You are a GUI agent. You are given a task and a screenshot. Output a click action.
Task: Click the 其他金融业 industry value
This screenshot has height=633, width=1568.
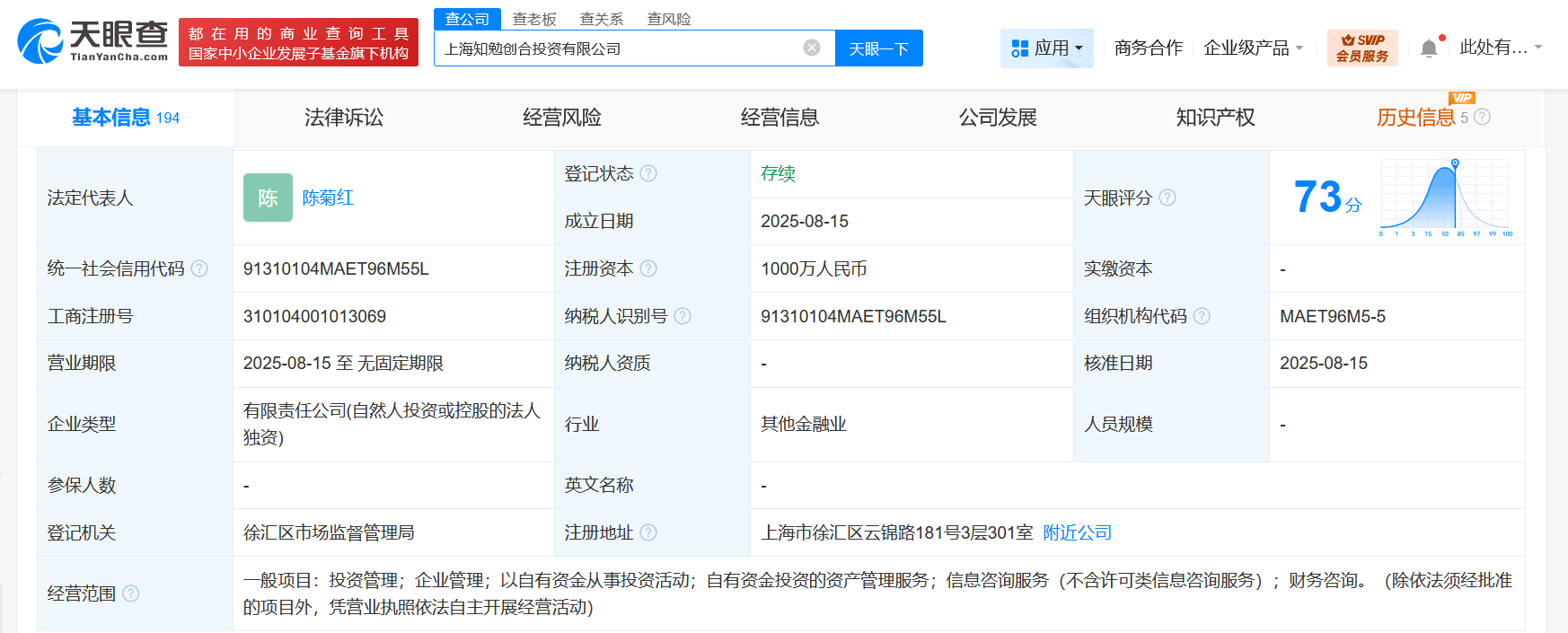tap(804, 424)
